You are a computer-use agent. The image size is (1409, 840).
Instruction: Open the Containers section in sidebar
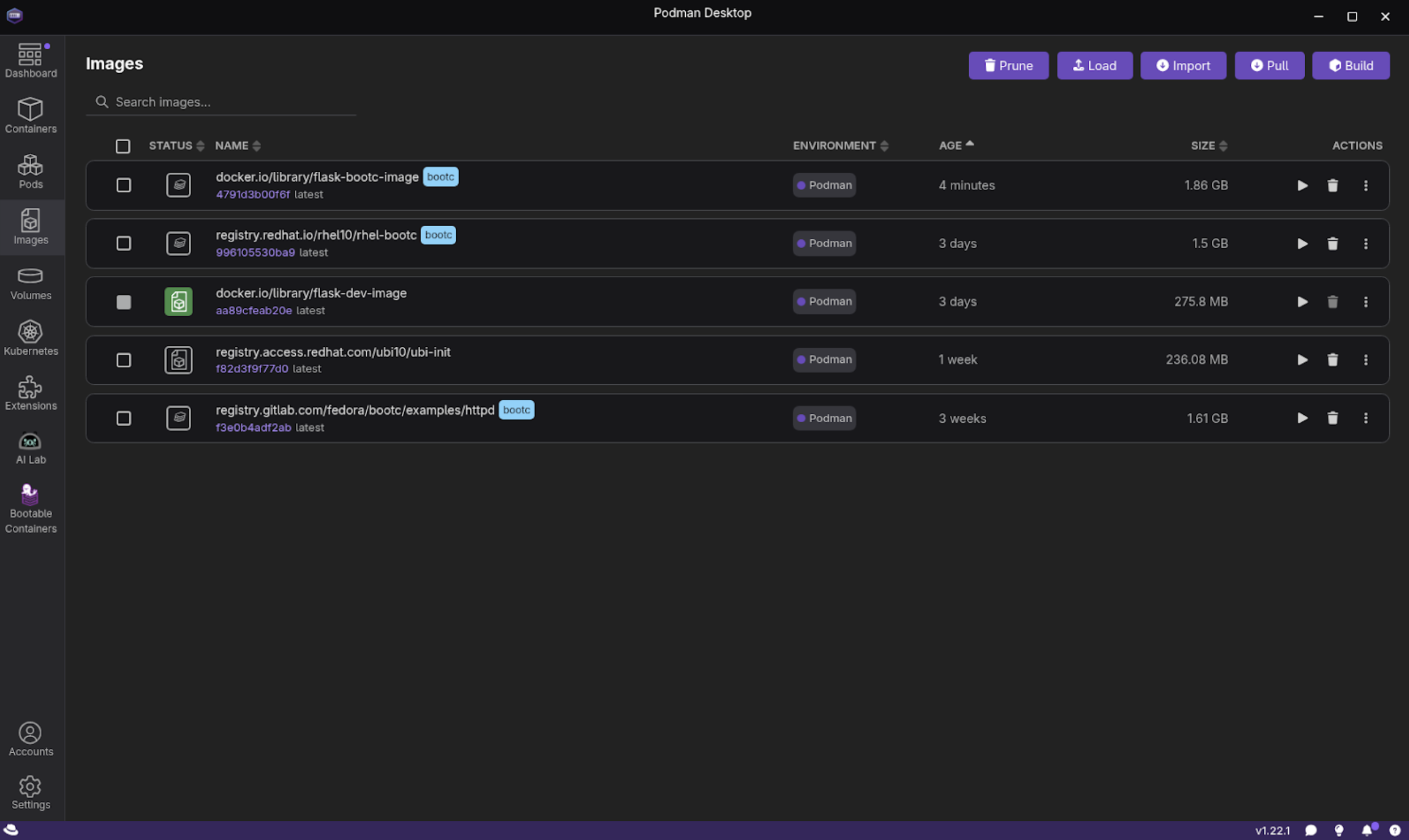coord(31,115)
